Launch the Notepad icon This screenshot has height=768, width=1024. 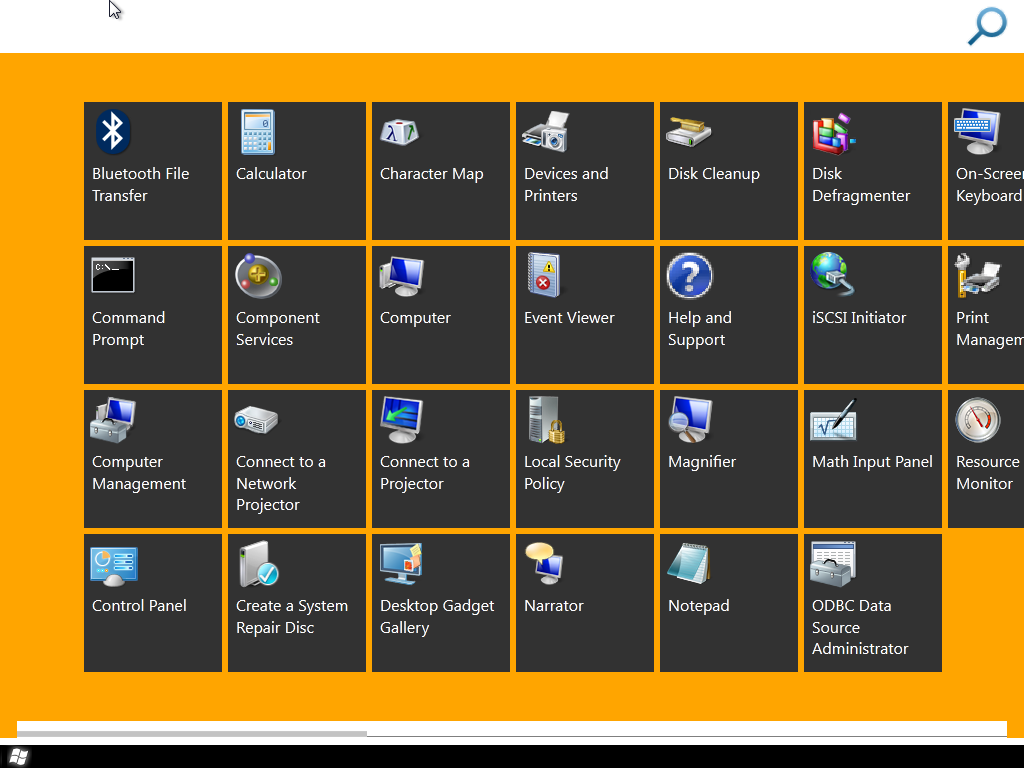689,564
